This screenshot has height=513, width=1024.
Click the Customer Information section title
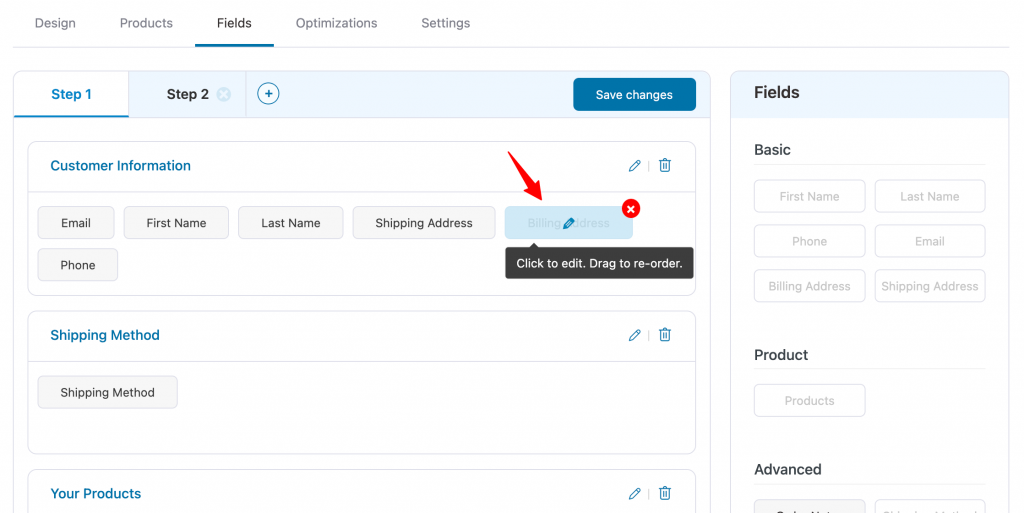[x=121, y=166]
